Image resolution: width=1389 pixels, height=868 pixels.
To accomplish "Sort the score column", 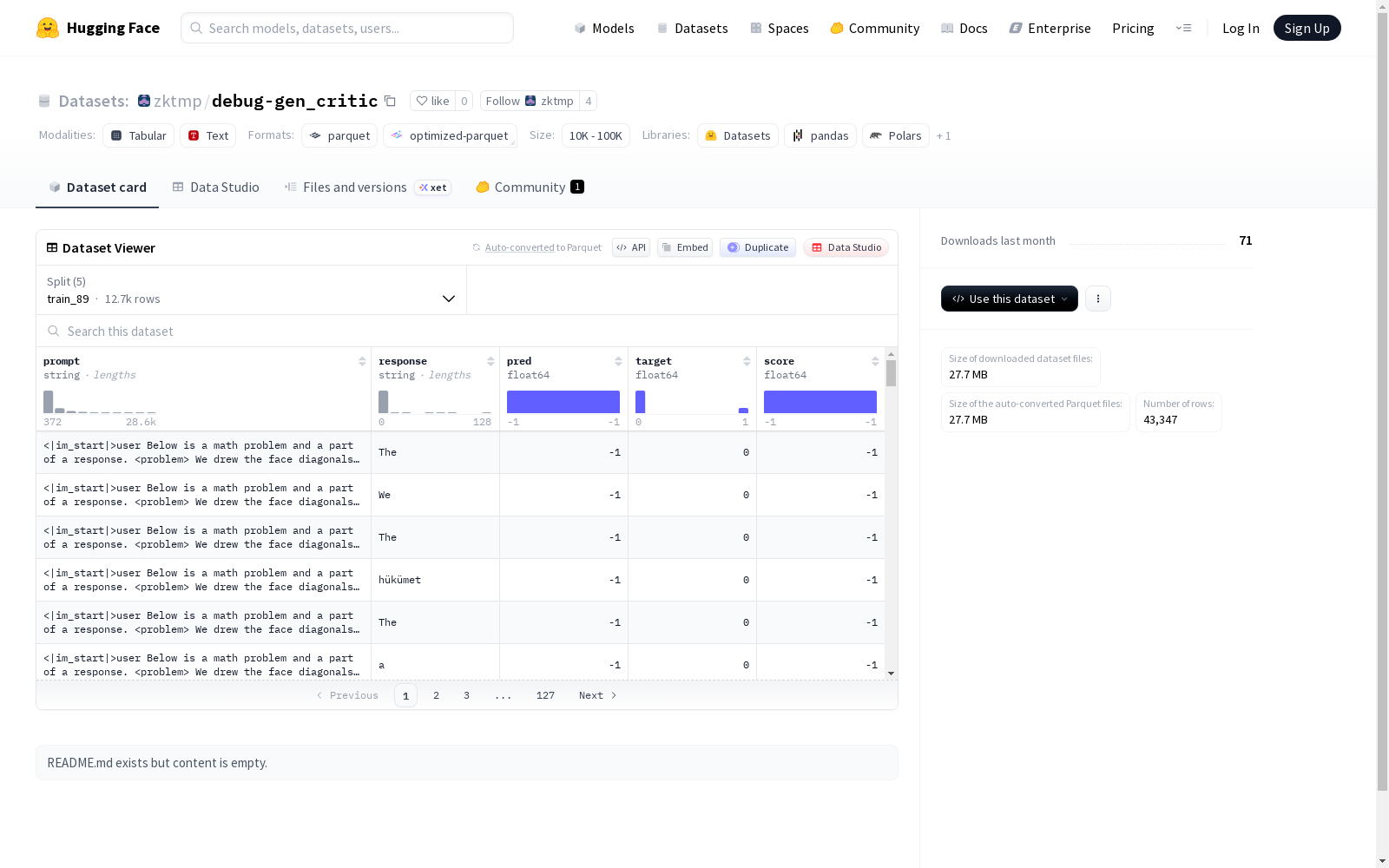I will point(875,361).
